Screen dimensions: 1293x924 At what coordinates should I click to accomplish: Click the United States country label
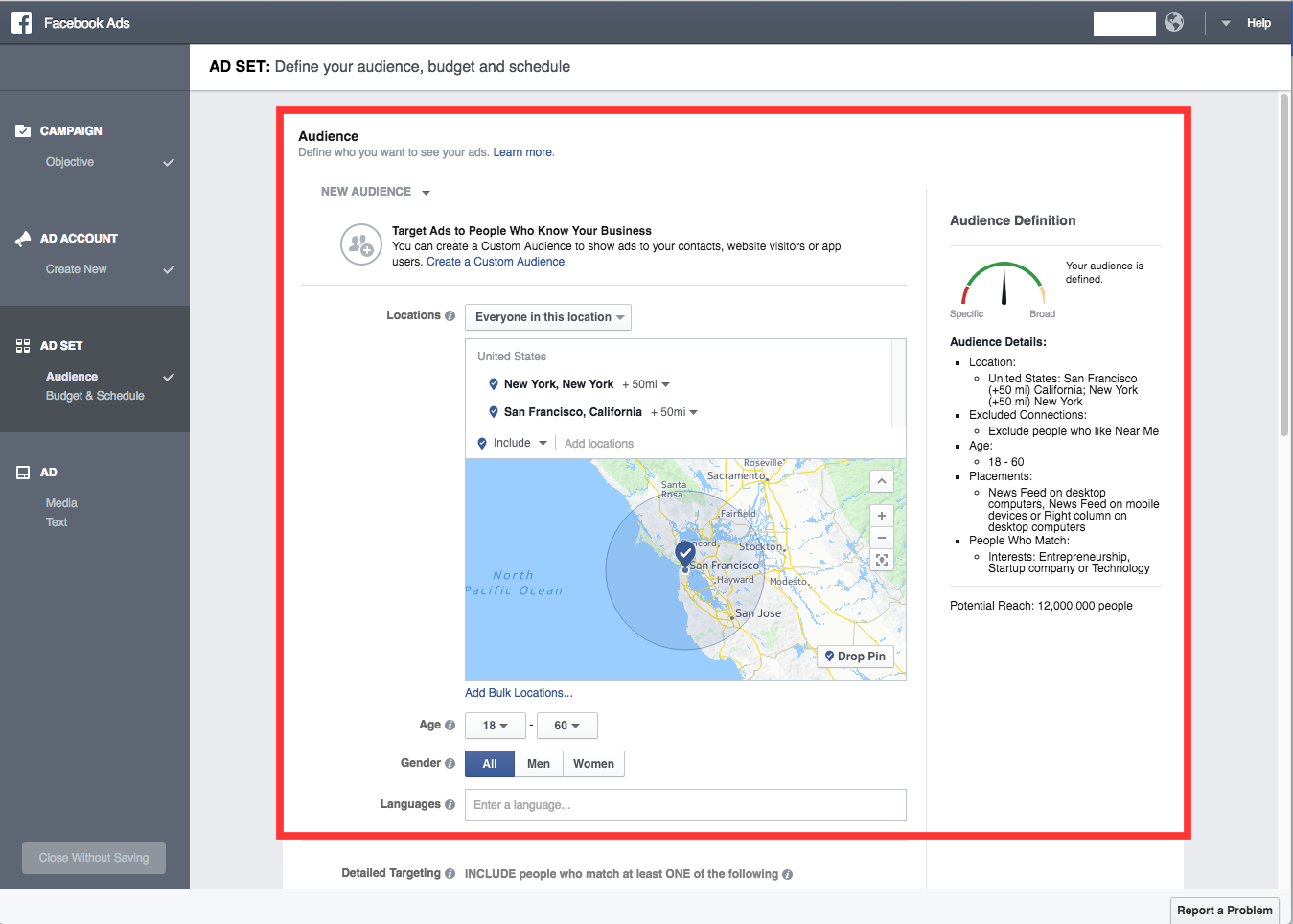click(x=512, y=357)
